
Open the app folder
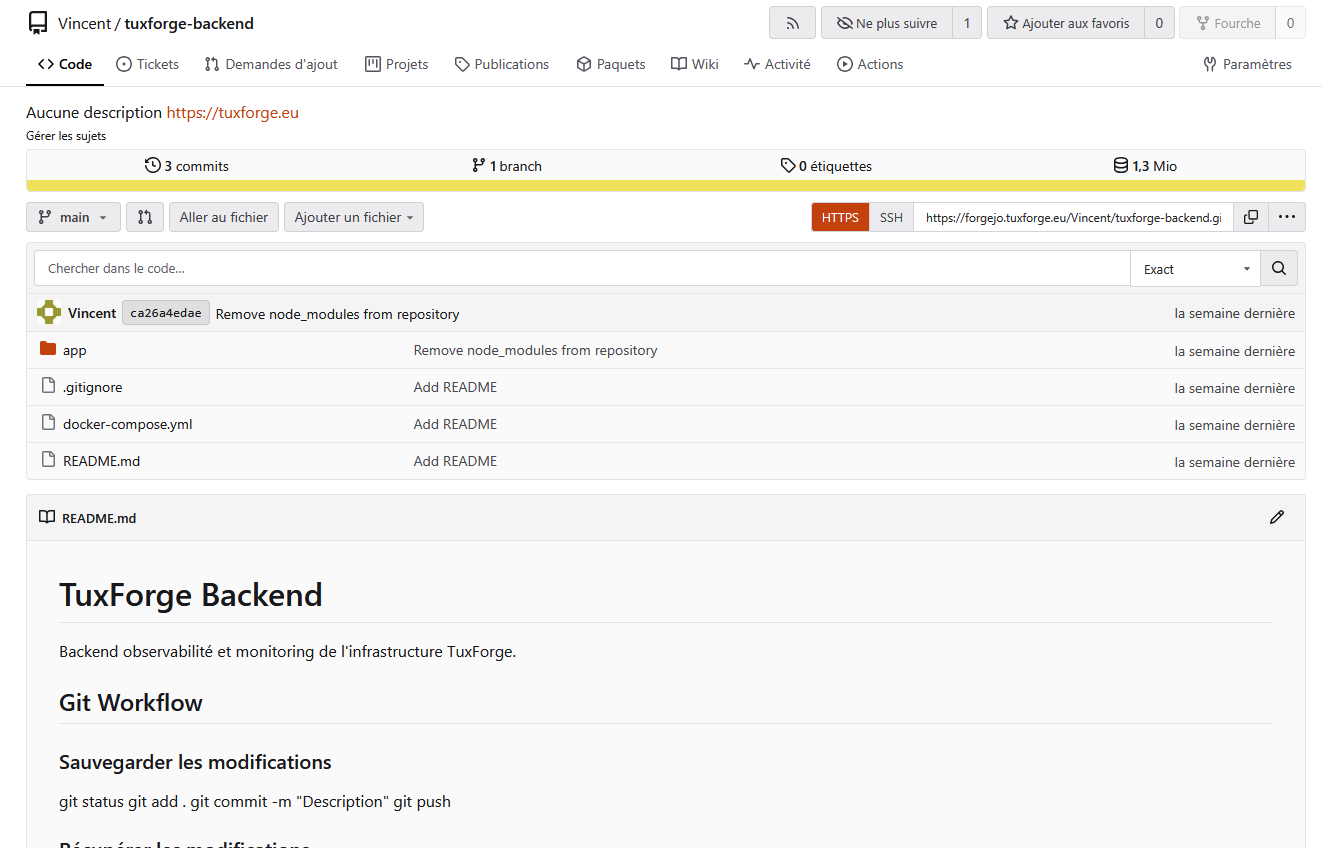click(x=74, y=350)
